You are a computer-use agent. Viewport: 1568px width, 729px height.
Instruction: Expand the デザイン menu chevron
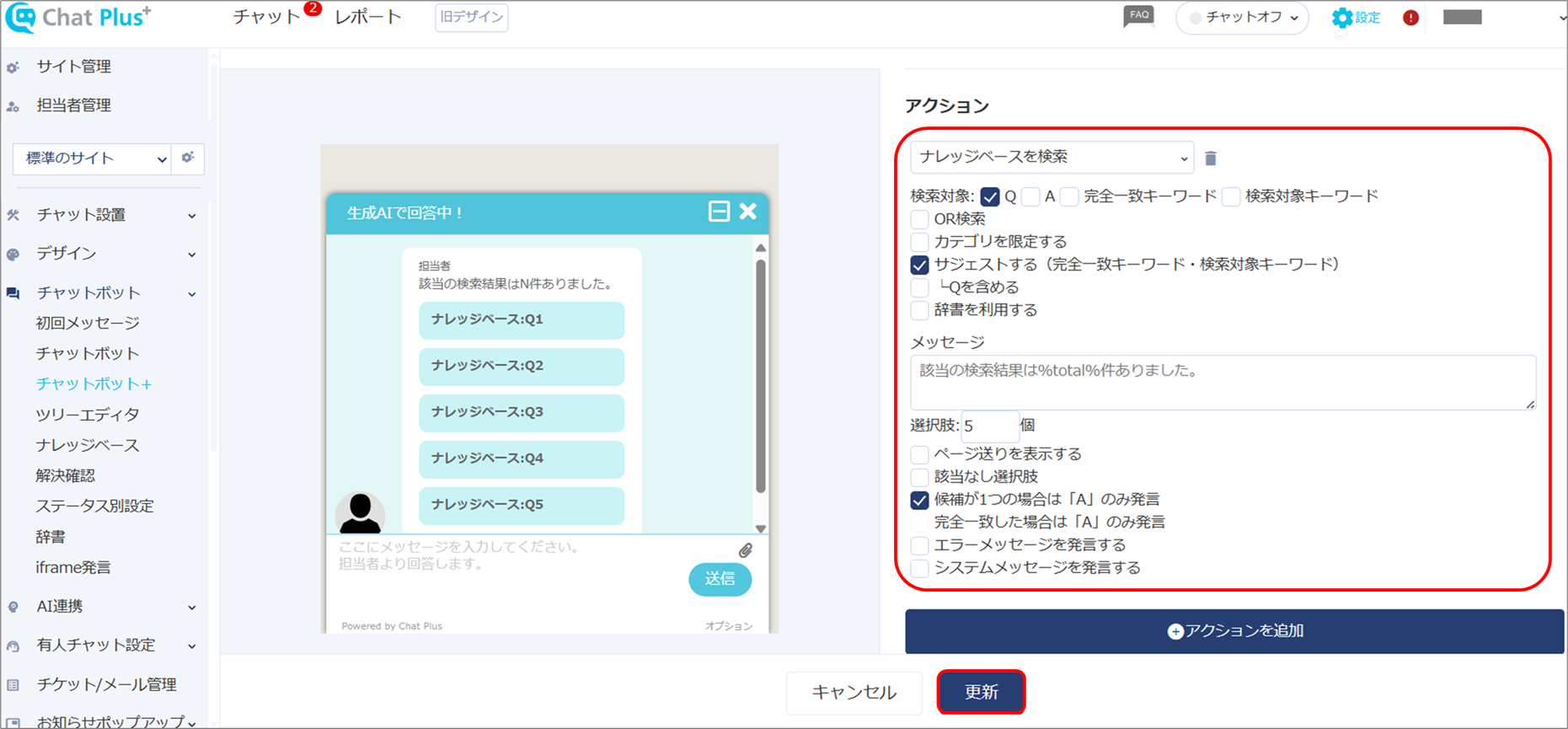tap(192, 255)
